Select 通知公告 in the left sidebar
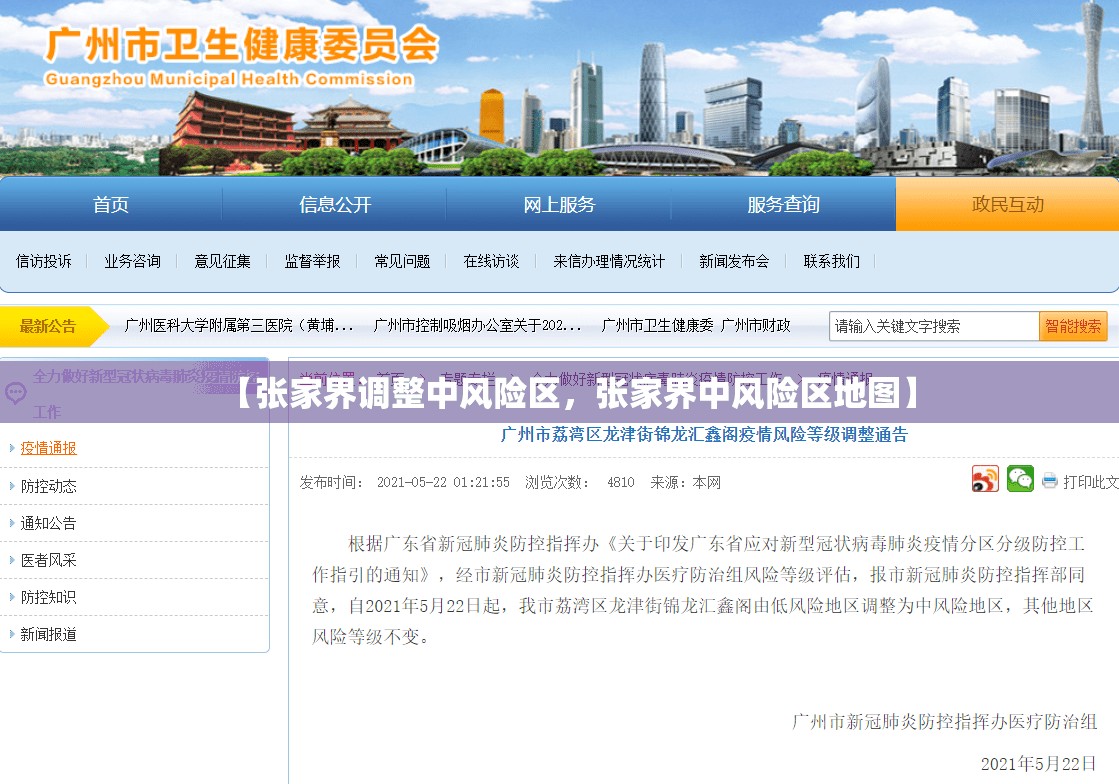The height and width of the screenshot is (784, 1119). click(x=49, y=523)
